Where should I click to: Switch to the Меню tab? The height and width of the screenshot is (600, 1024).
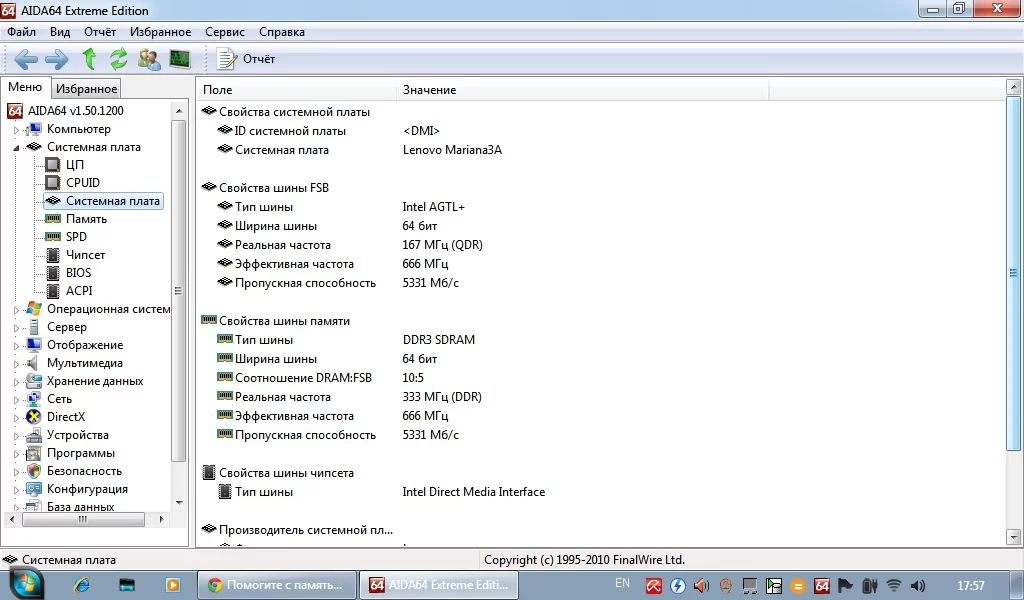coord(25,87)
